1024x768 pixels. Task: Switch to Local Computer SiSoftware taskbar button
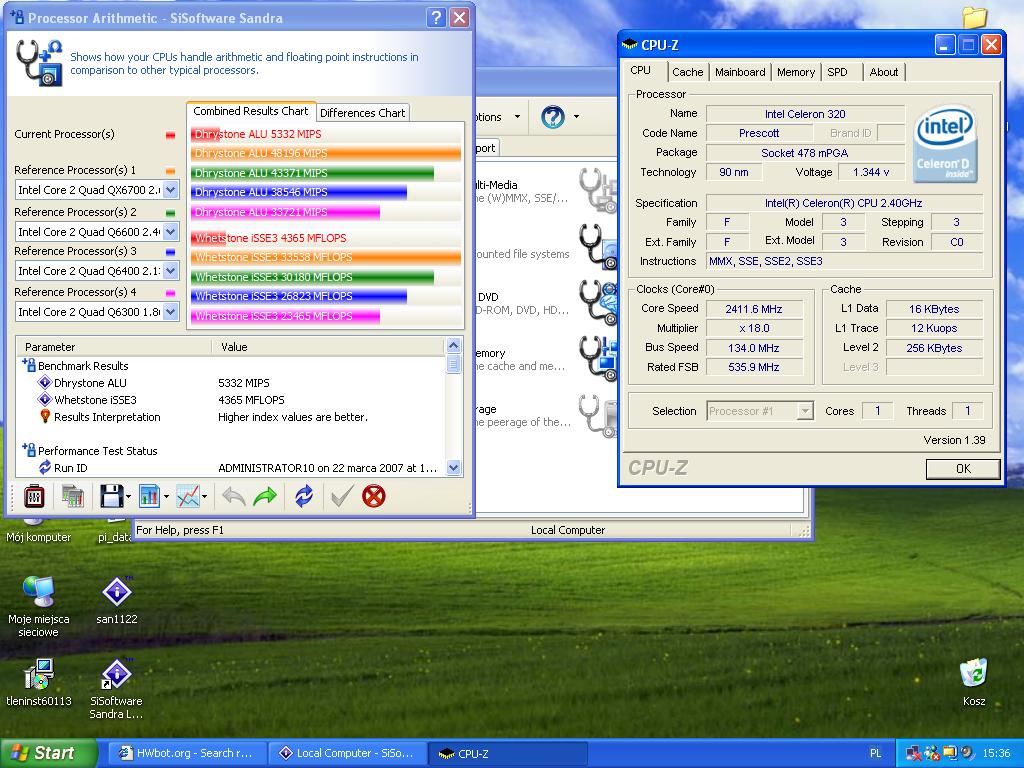point(347,753)
